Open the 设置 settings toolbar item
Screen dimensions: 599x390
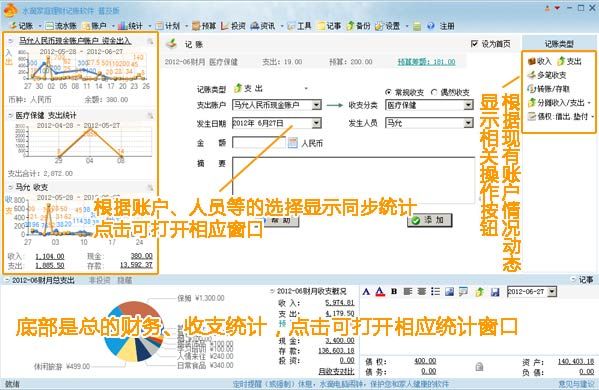pyautogui.click(x=388, y=26)
